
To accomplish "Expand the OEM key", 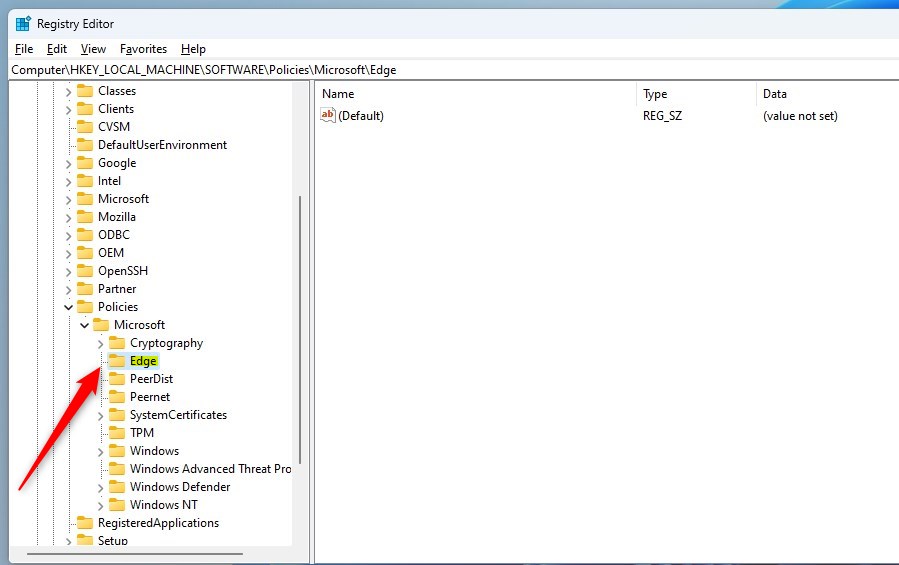I will click(x=68, y=254).
